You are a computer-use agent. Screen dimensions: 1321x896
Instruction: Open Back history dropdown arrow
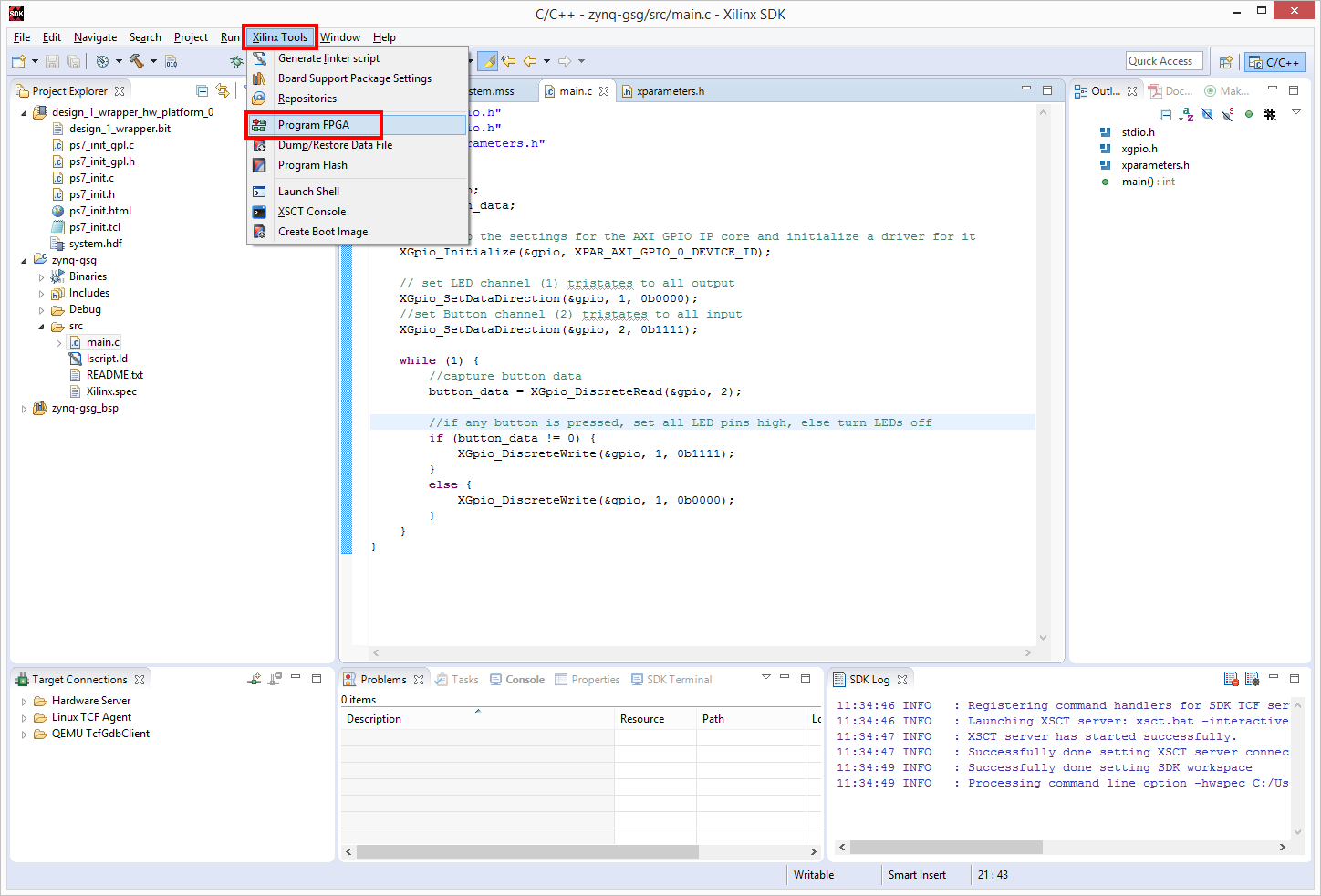tap(546, 61)
